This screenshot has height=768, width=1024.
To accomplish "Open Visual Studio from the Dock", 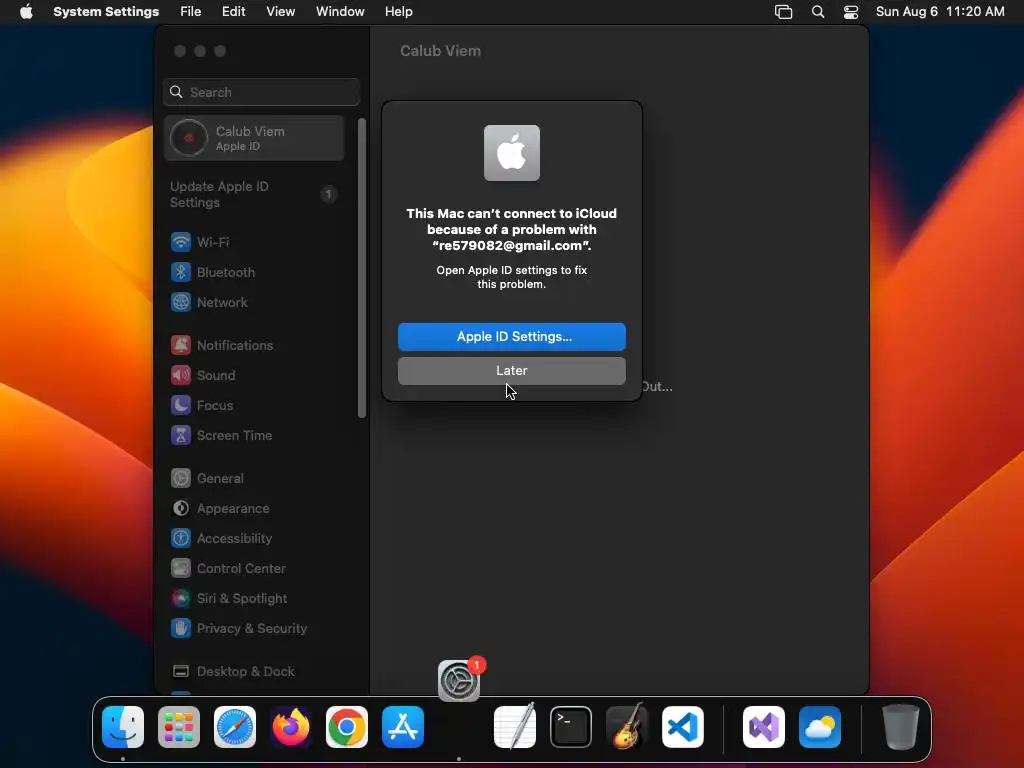I will (764, 727).
